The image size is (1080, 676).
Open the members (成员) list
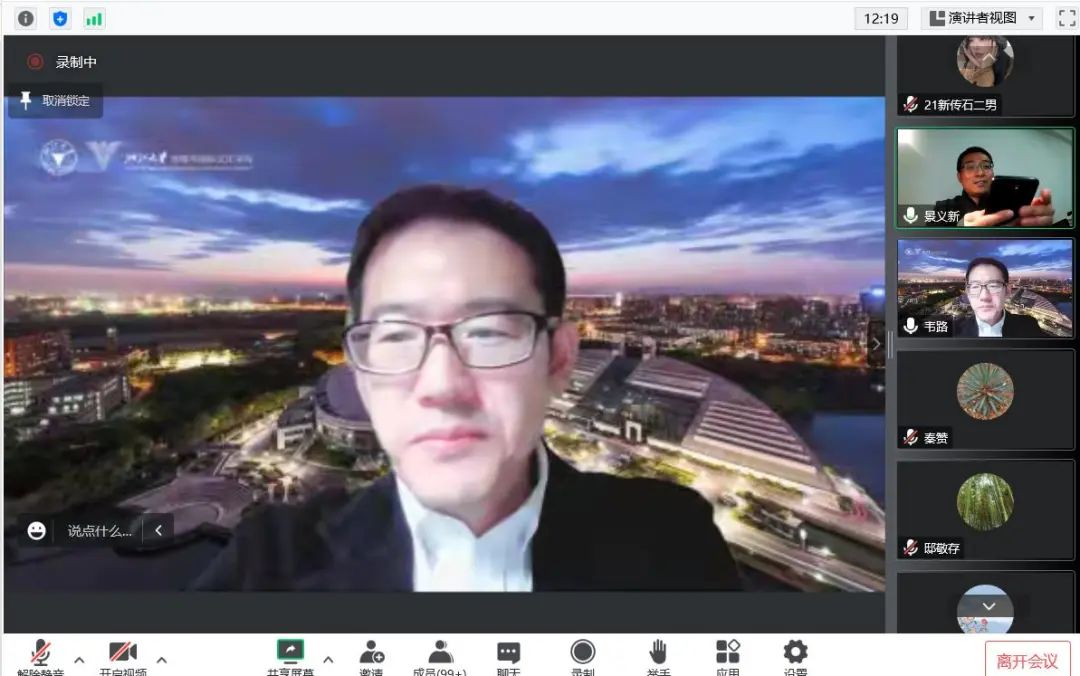pyautogui.click(x=440, y=653)
